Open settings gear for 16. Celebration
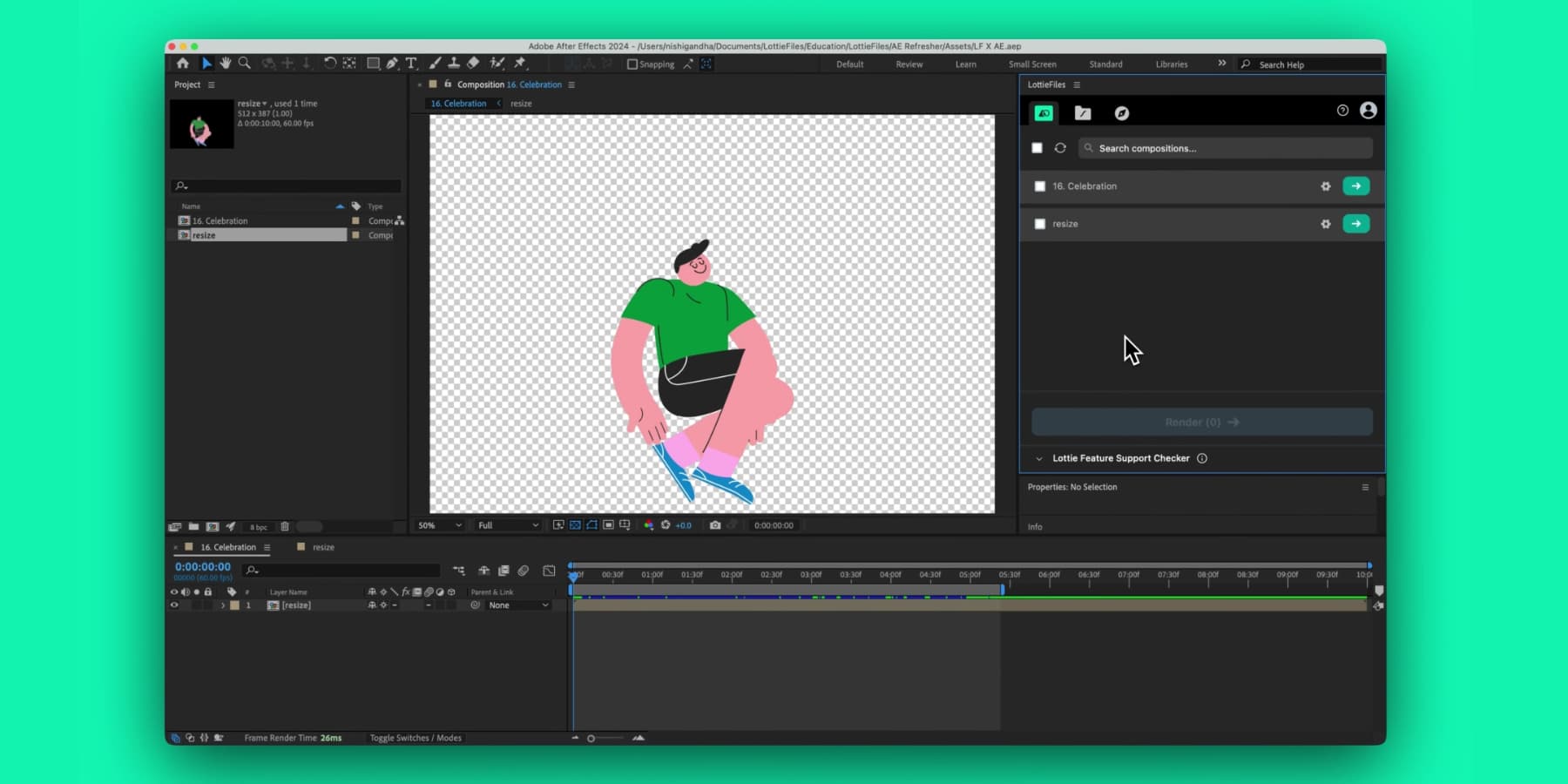 click(x=1326, y=186)
